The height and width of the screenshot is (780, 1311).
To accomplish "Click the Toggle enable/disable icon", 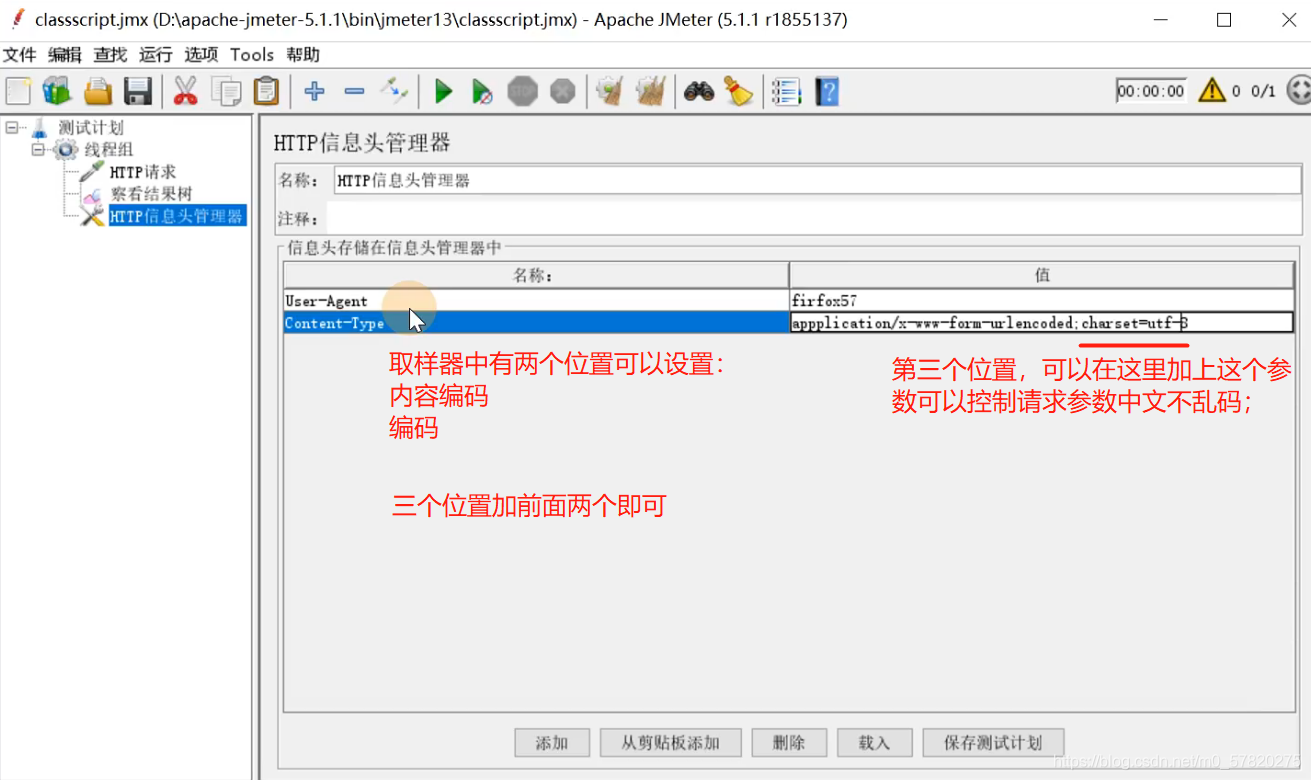I will (394, 91).
